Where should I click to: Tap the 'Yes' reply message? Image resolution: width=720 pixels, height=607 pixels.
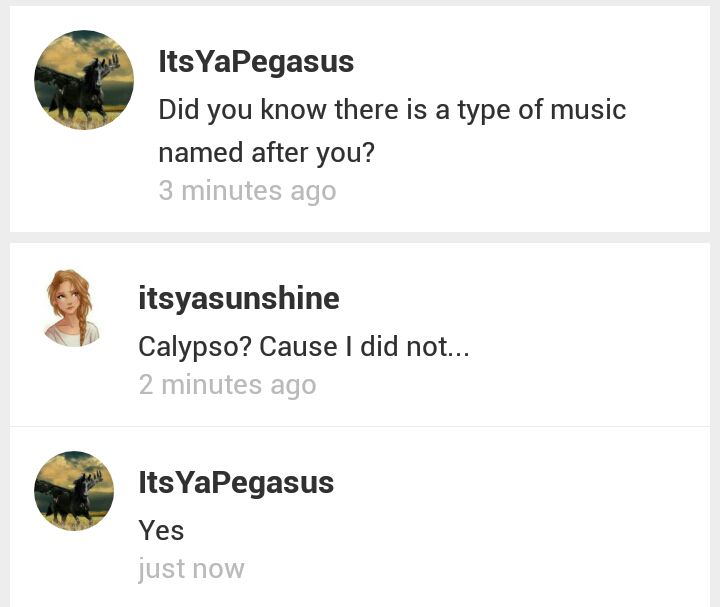point(161,531)
